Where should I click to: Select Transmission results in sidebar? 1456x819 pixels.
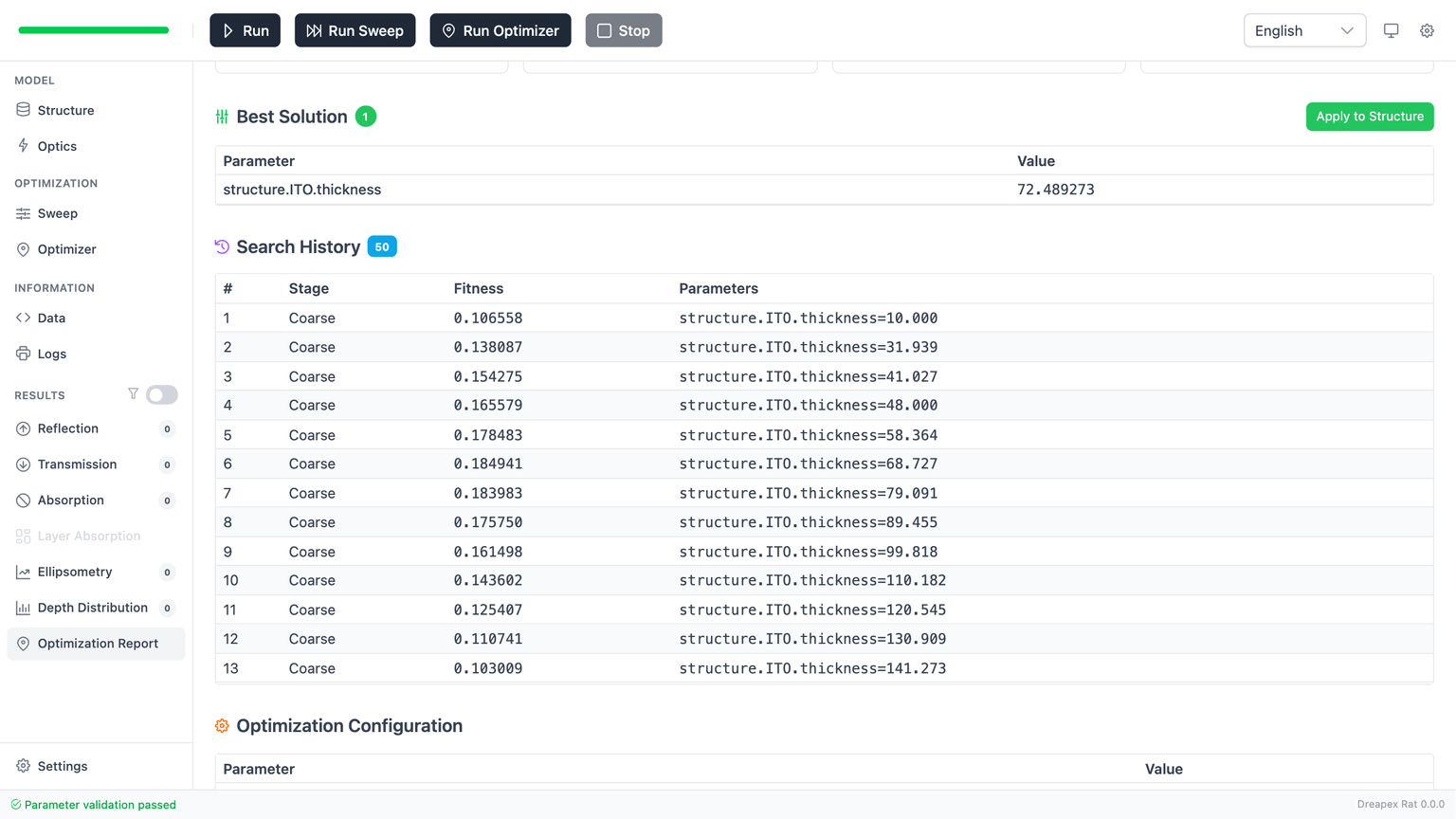click(x=77, y=464)
